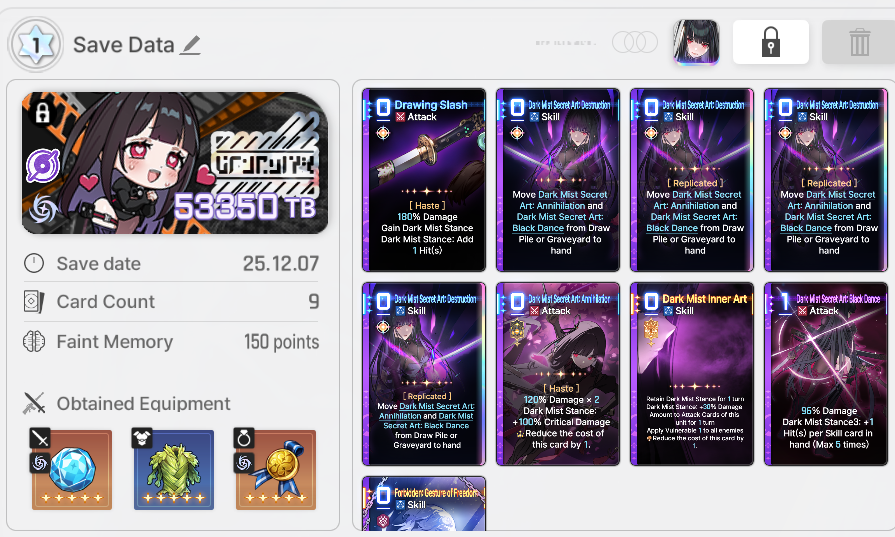Open the Drawing Slash attack card

(424, 180)
